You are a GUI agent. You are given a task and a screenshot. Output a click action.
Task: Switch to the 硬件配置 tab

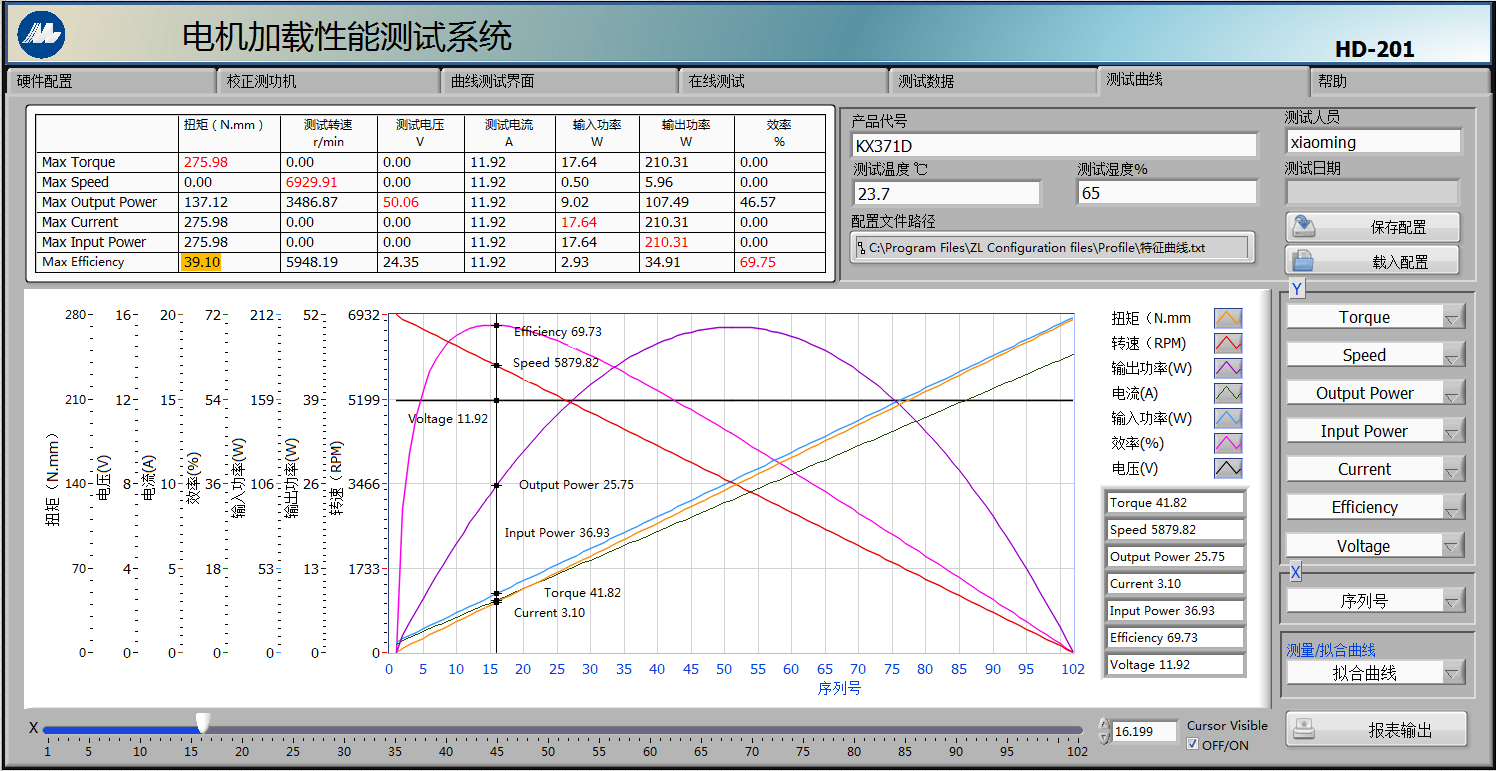(x=110, y=81)
